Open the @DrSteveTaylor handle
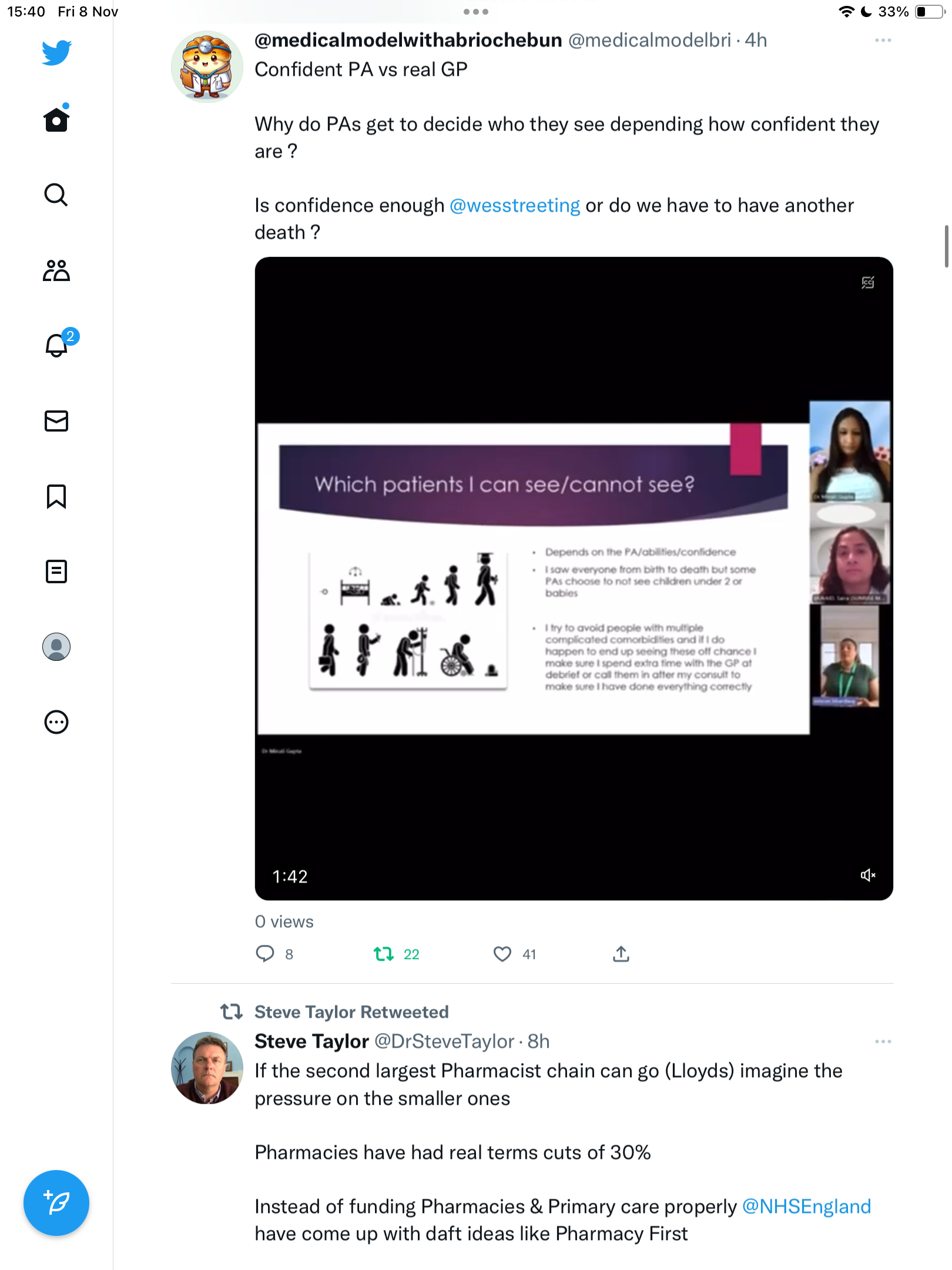The height and width of the screenshot is (1270, 952). point(445,1041)
